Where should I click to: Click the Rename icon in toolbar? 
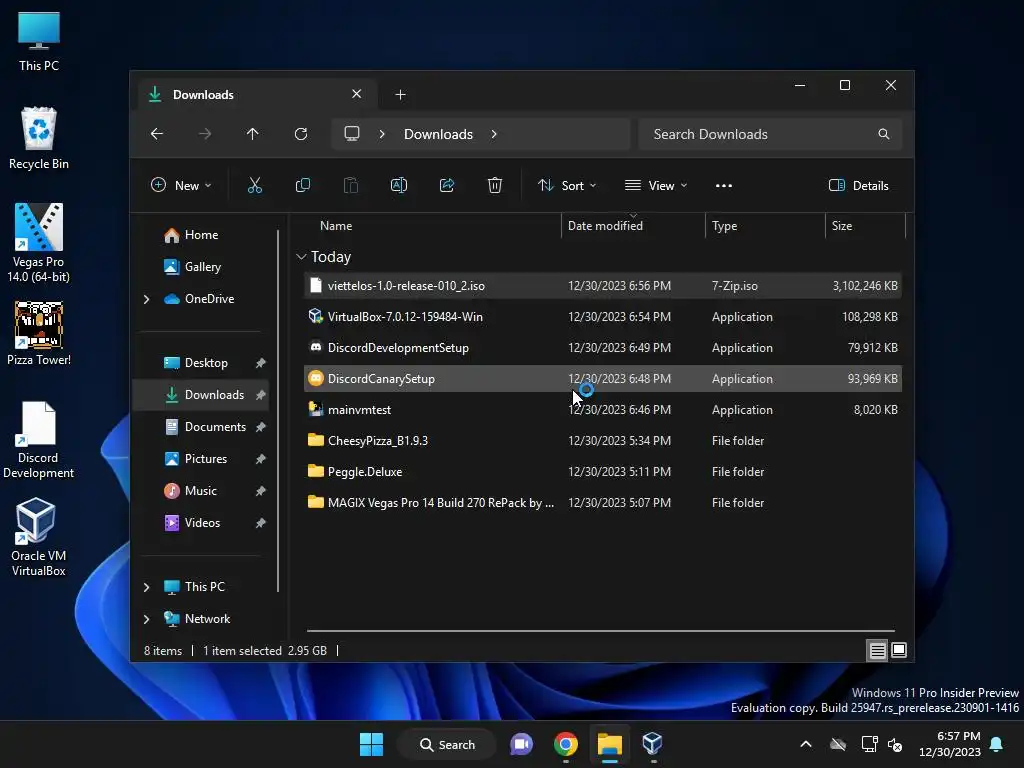click(x=398, y=185)
